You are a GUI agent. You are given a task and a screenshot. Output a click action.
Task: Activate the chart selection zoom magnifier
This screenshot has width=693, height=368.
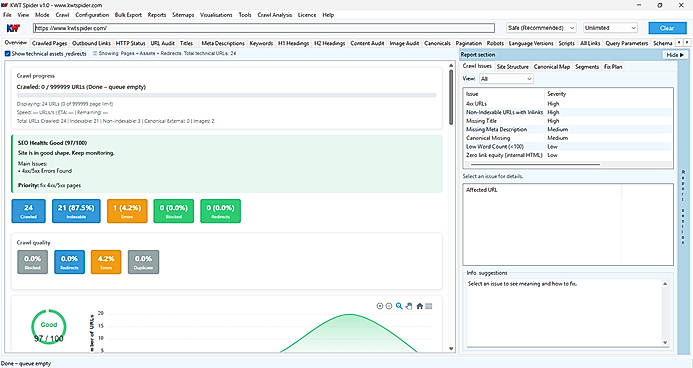[x=399, y=306]
